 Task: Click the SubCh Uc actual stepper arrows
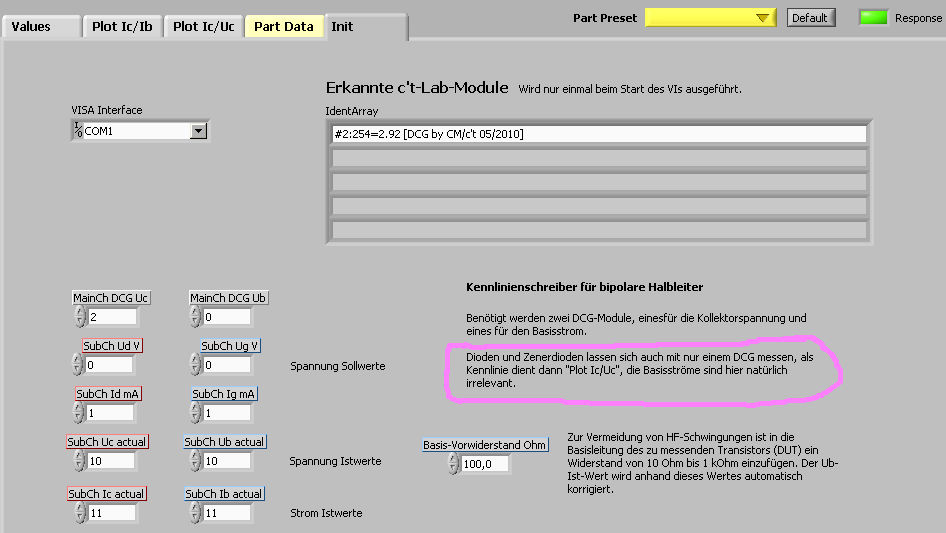click(x=78, y=461)
